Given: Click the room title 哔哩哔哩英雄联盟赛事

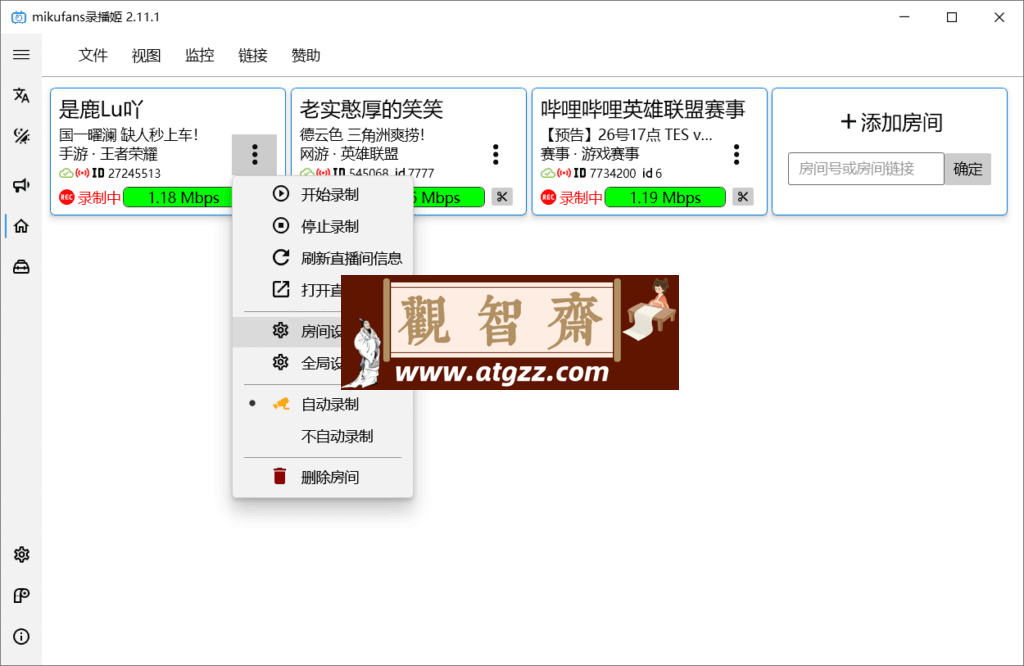Looking at the screenshot, I should 643,108.
